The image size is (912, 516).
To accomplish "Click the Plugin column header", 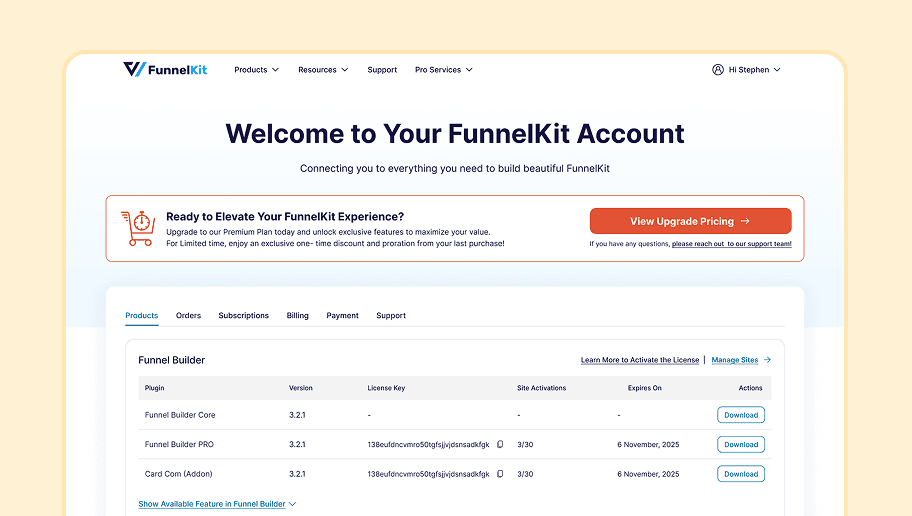I will pyautogui.click(x=154, y=388).
